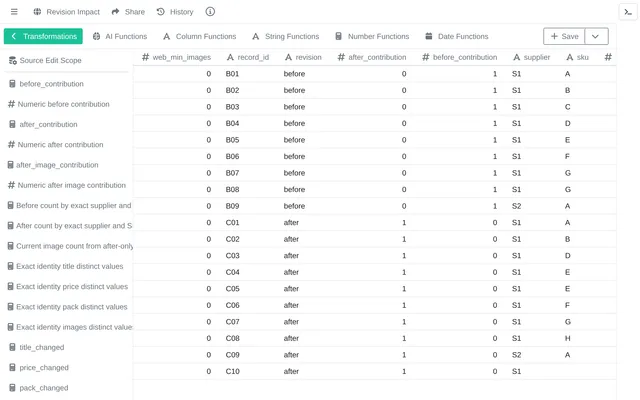
Task: Click record_id cell C01
Action: click(x=232, y=222)
